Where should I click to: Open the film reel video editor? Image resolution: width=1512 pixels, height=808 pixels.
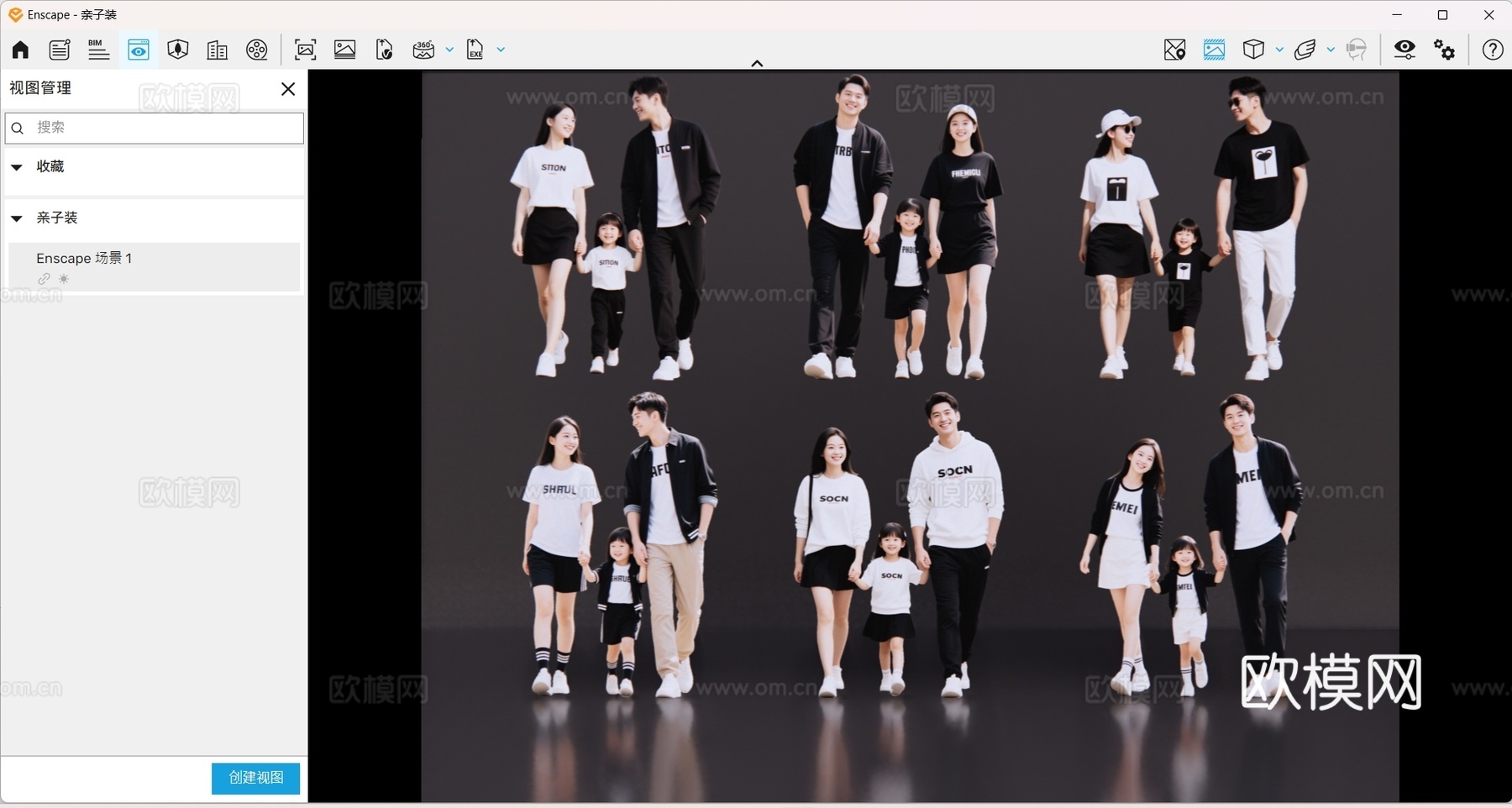pos(257,50)
